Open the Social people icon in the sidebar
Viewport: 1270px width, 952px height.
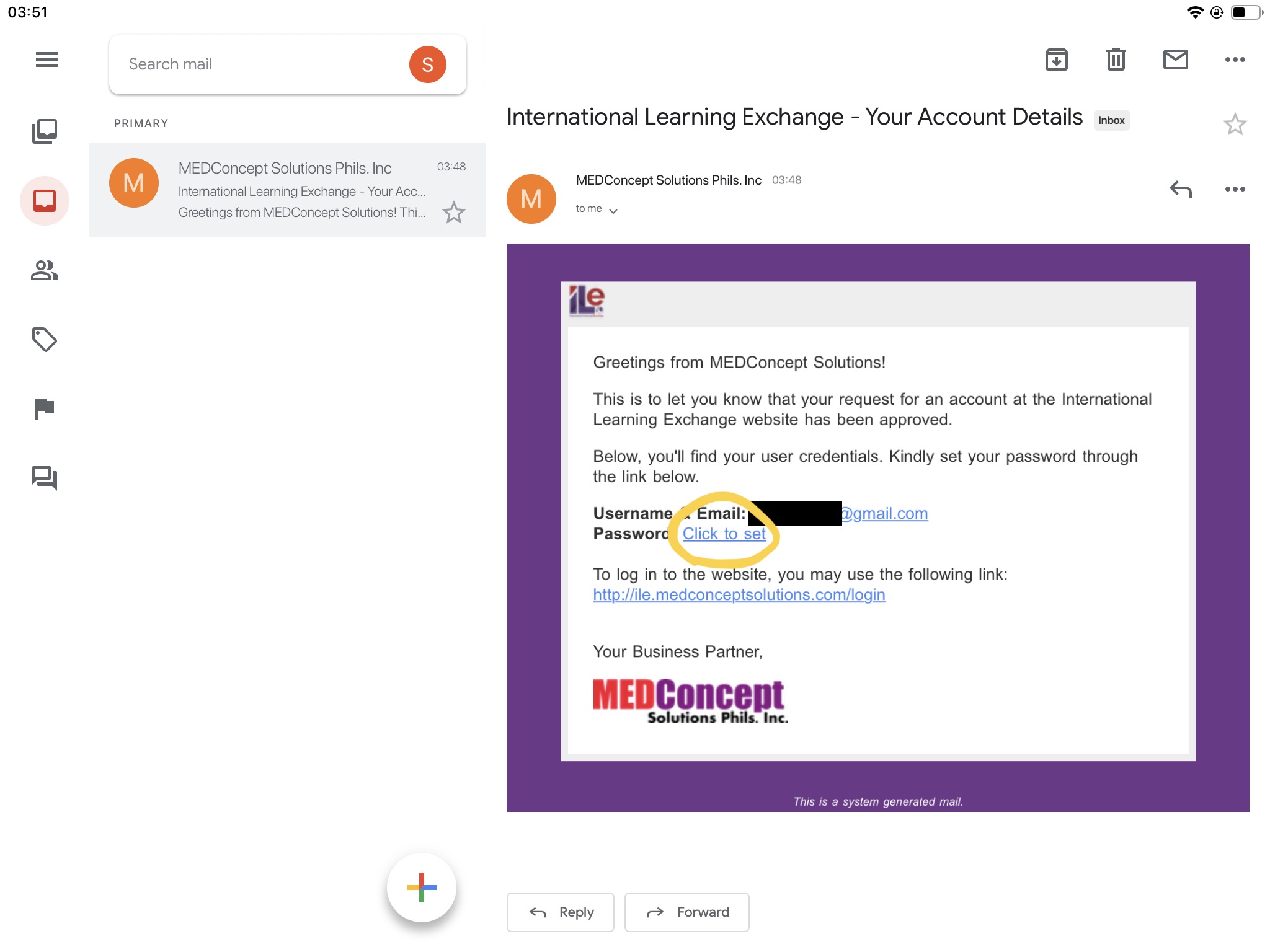[45, 270]
